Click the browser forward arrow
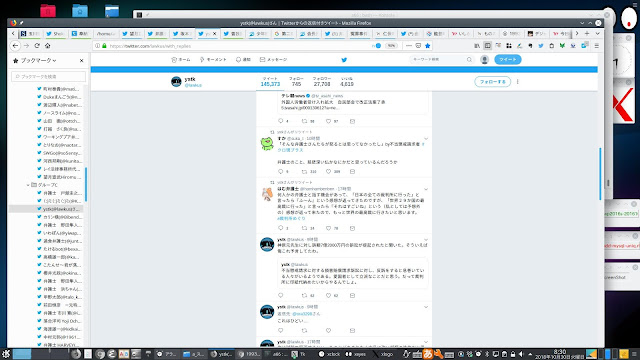 click(26, 46)
